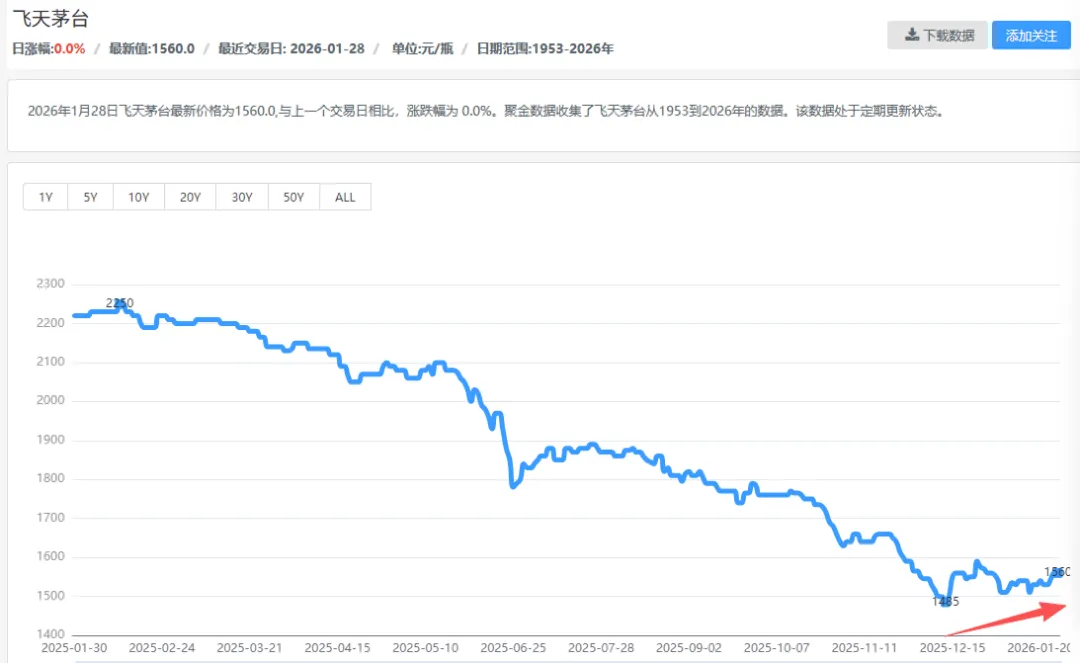
Task: Click the 1485 lowest data point
Action: point(946,601)
